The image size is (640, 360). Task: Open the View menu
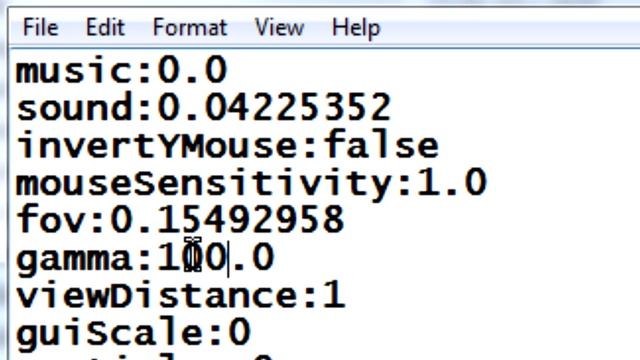(279, 28)
